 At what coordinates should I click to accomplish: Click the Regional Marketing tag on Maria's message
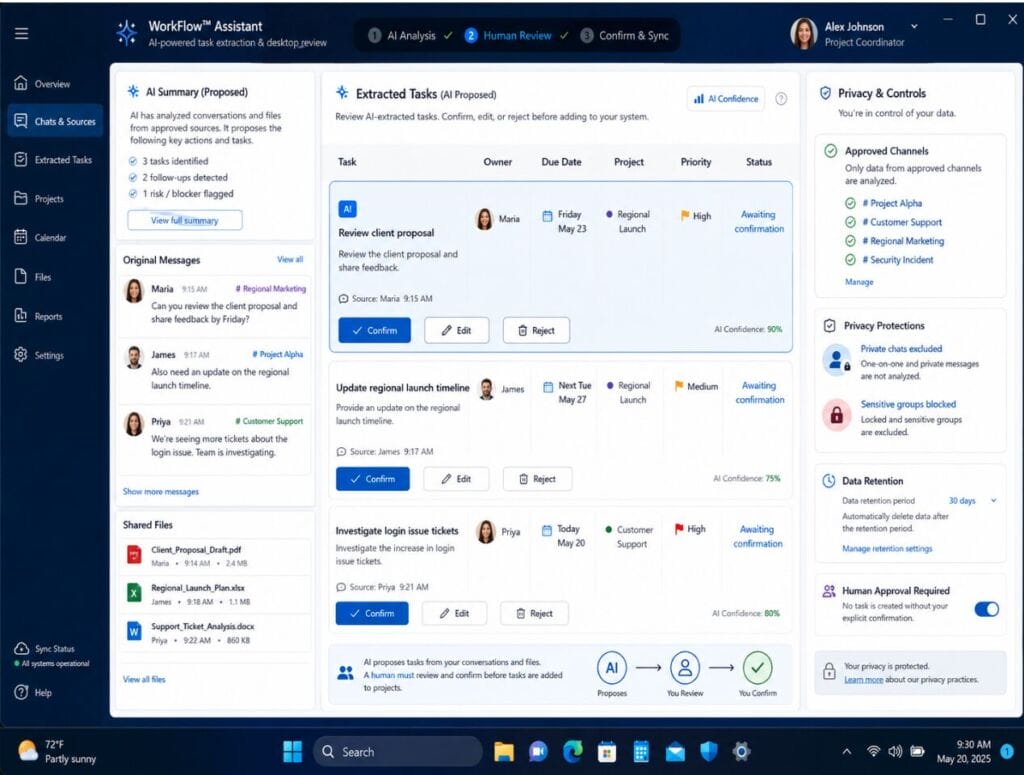(270, 289)
